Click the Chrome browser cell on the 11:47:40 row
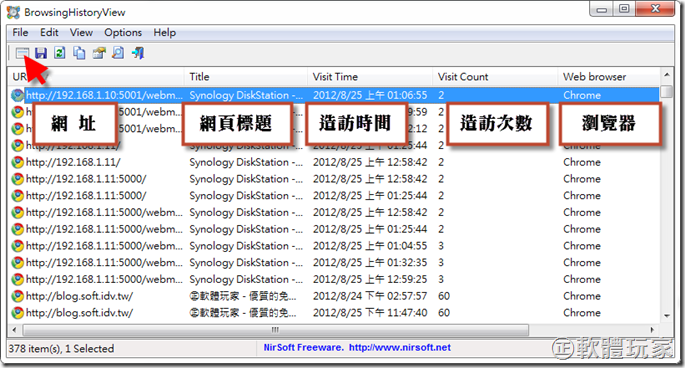685x368 pixels. [x=582, y=313]
